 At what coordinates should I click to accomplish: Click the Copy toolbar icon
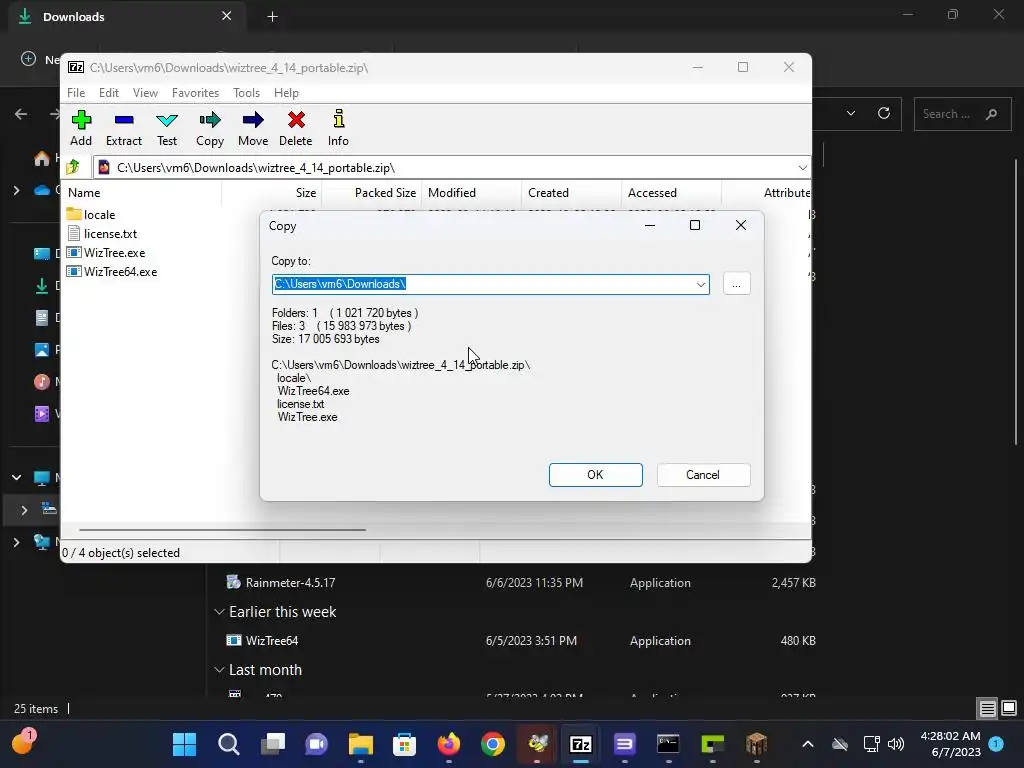point(210,128)
